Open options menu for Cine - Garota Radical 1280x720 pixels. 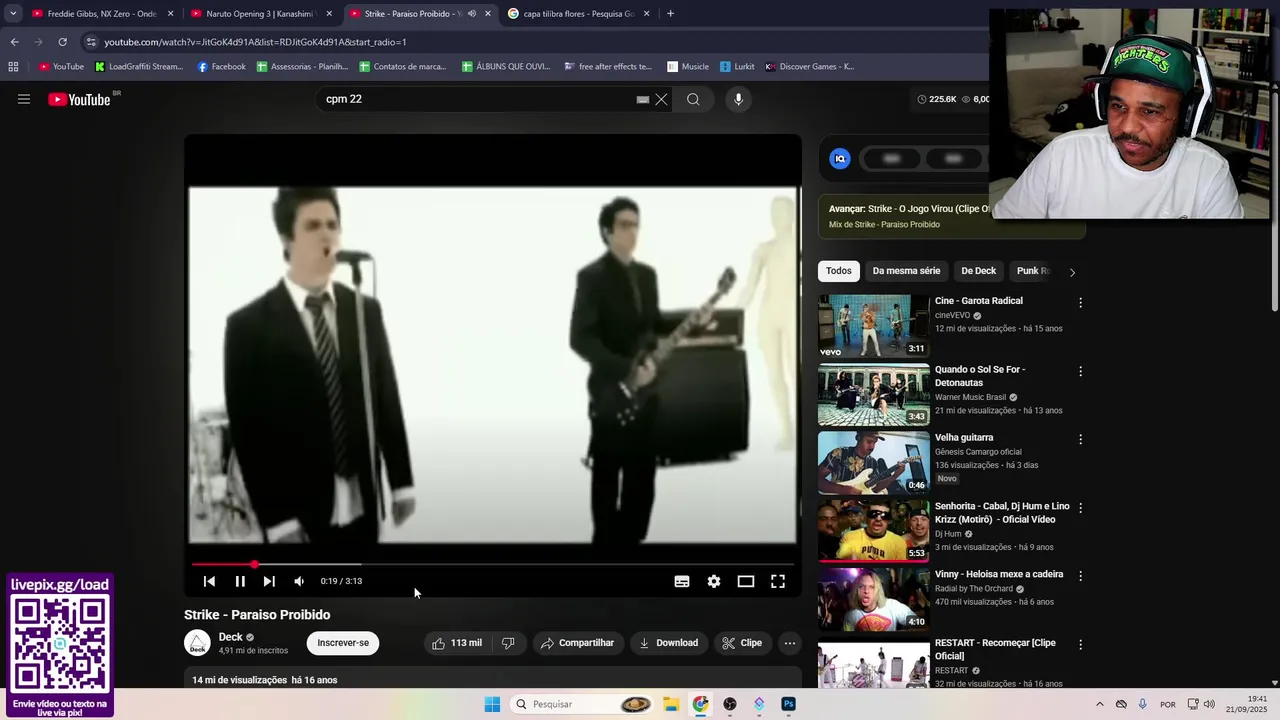pyautogui.click(x=1080, y=303)
